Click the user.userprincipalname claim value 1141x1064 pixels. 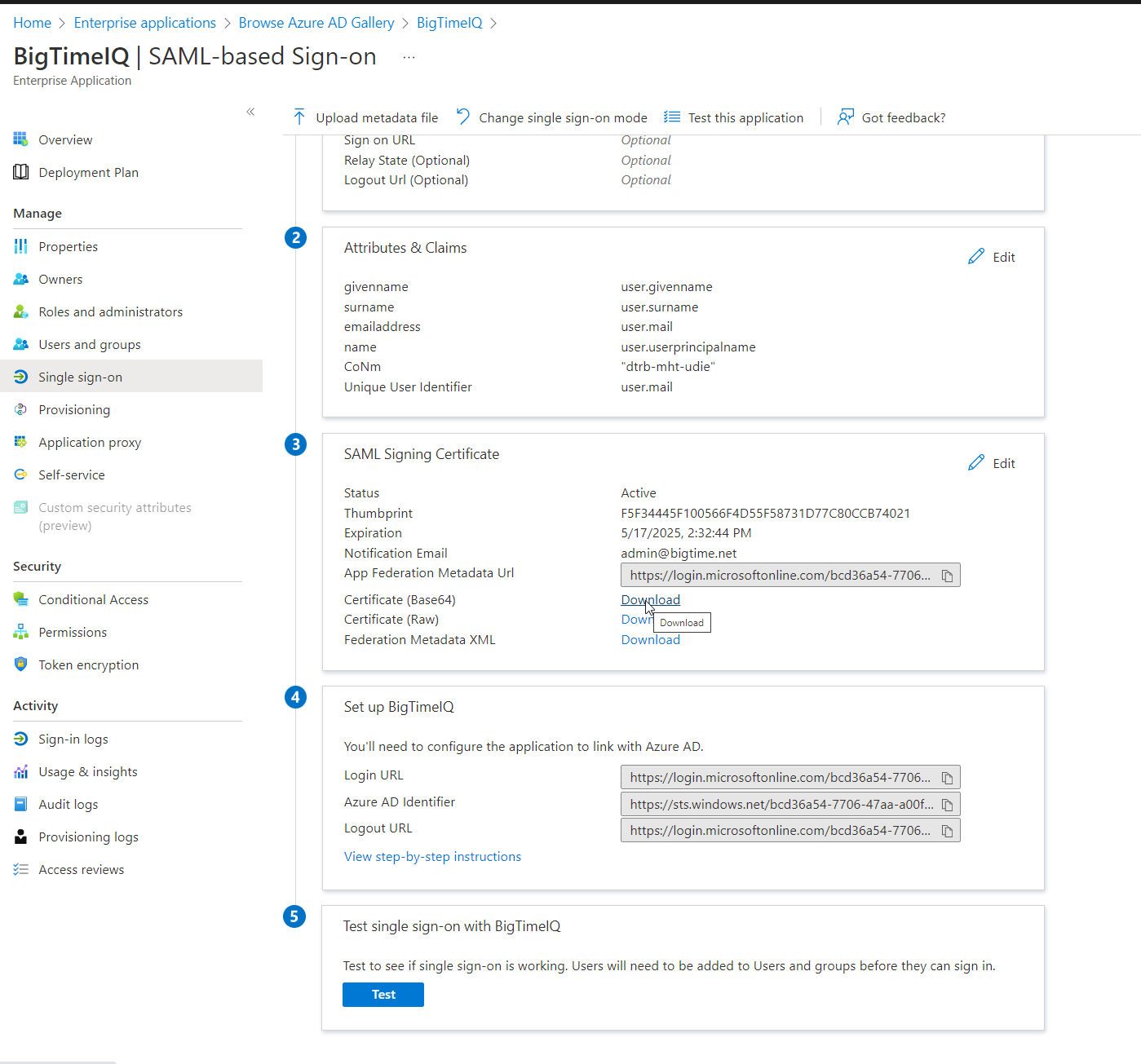[x=688, y=347]
